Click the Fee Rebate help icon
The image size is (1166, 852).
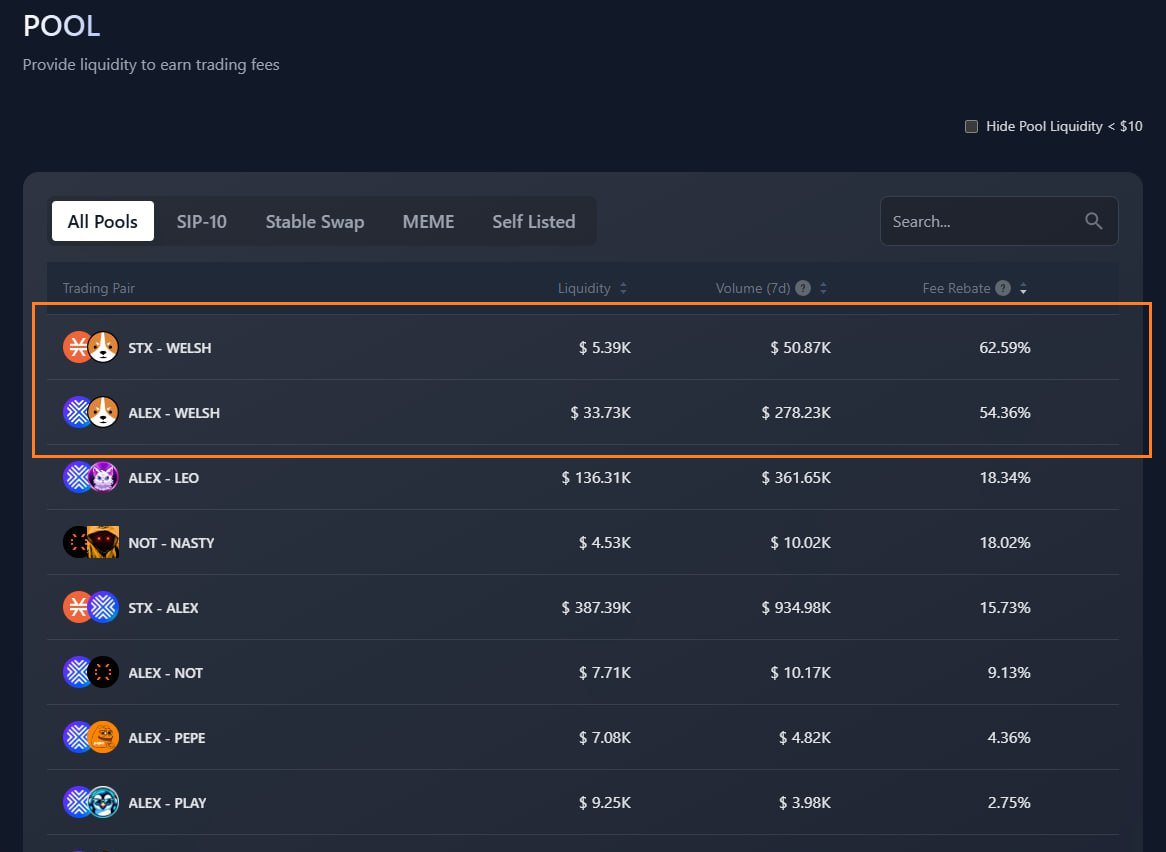click(1002, 288)
